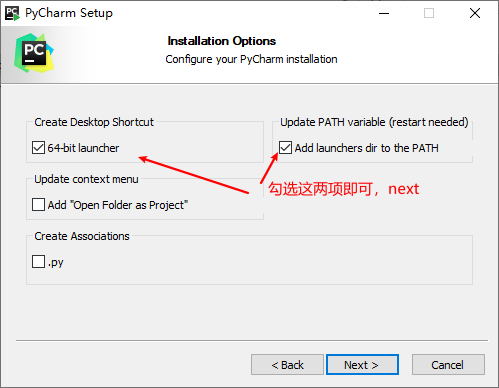The width and height of the screenshot is (499, 388).
Task: Click the Update context menu group title
Action: point(86,179)
